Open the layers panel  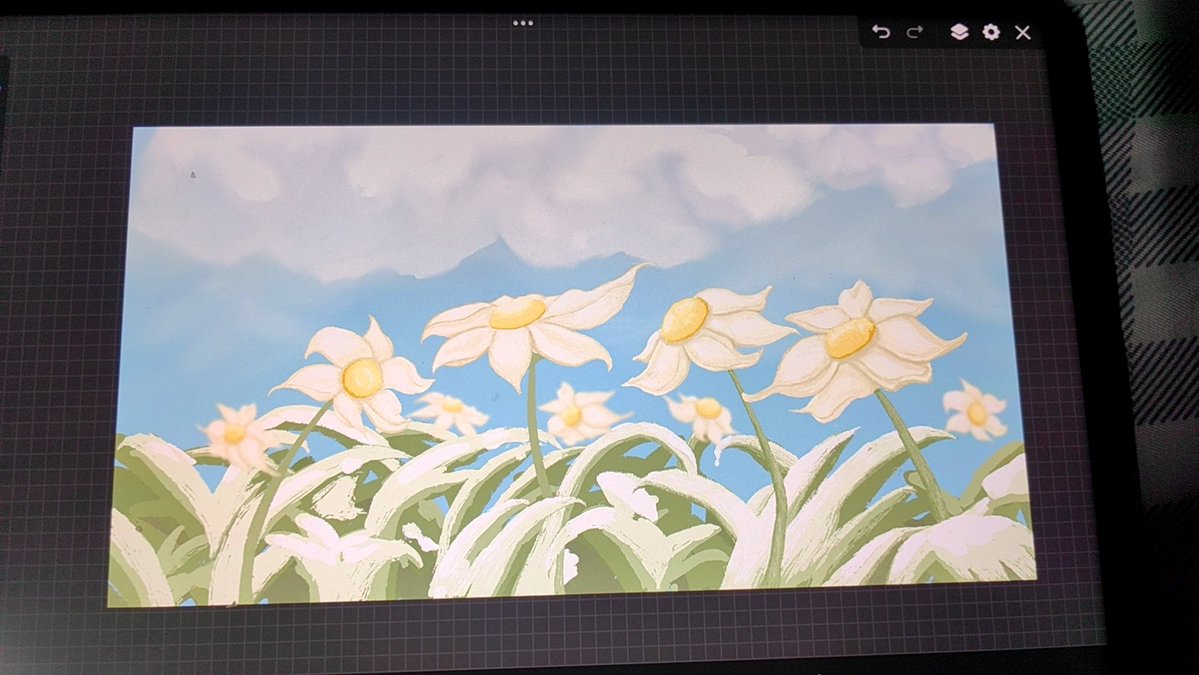click(959, 31)
